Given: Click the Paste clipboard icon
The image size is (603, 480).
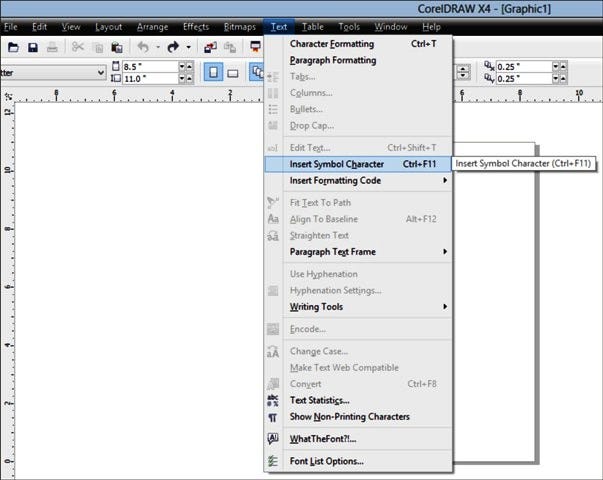Looking at the screenshot, I should click(117, 47).
